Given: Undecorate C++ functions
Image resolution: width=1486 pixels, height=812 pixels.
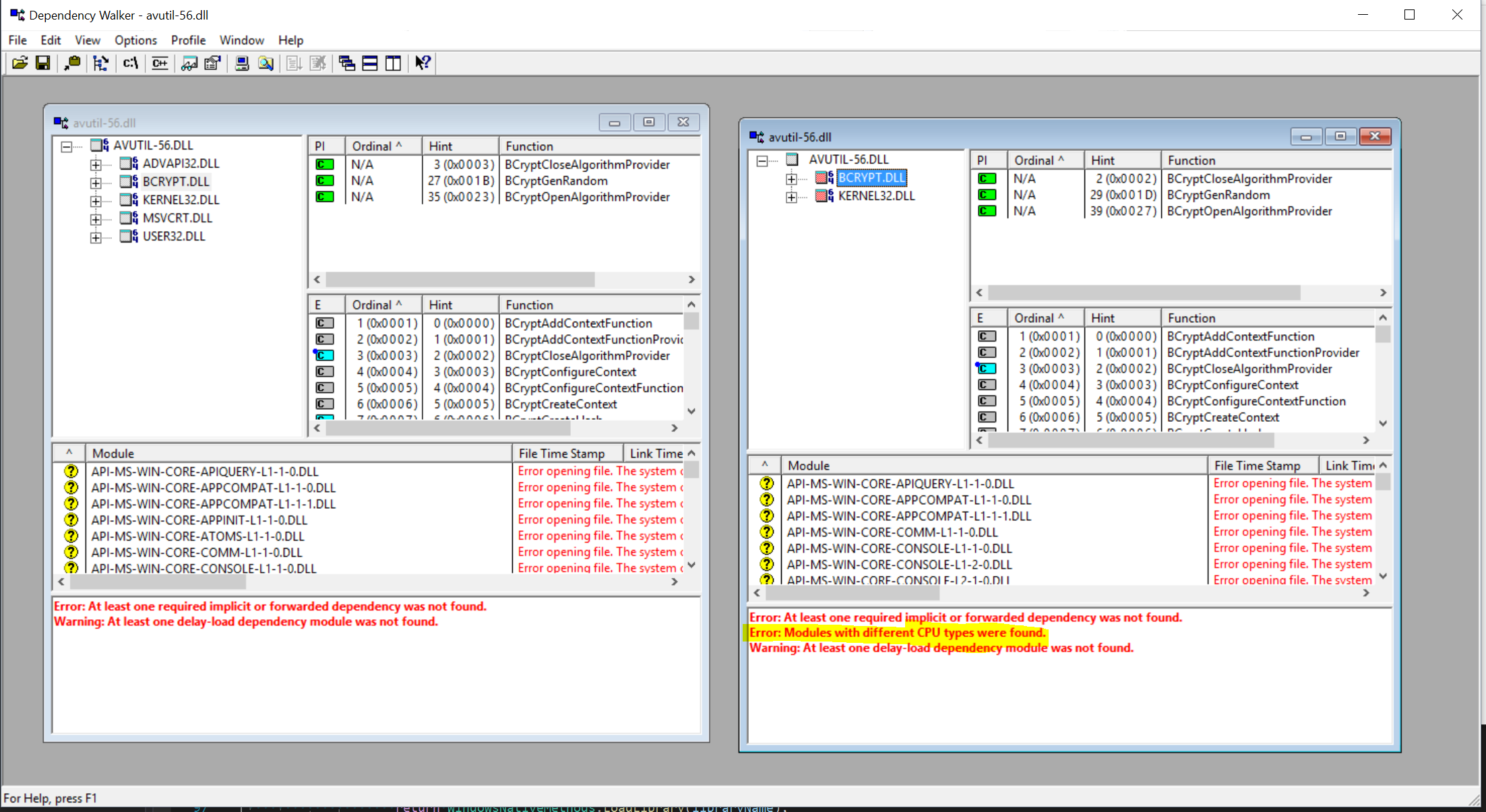Looking at the screenshot, I should point(160,63).
